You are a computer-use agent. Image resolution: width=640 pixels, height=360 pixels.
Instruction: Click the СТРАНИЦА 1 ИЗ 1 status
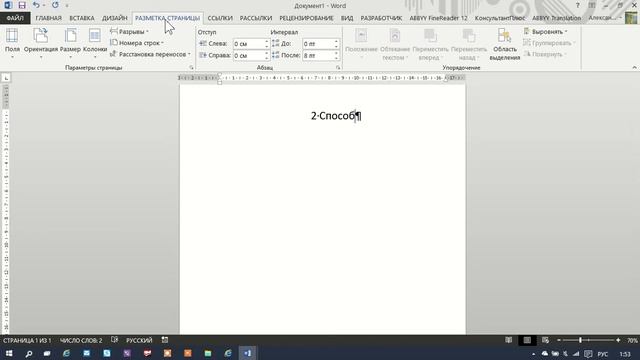coord(27,340)
